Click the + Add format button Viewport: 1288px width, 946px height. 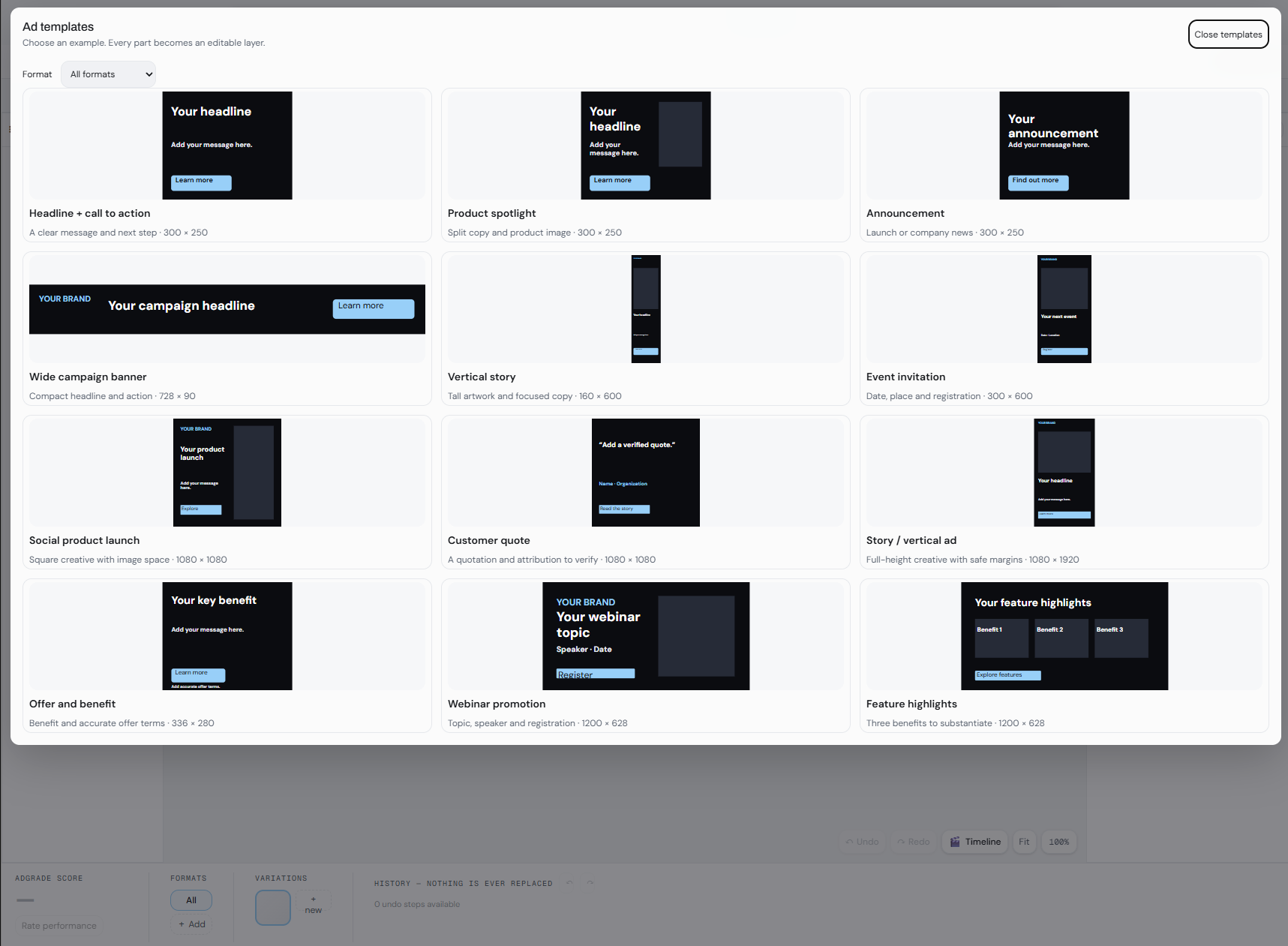191,924
